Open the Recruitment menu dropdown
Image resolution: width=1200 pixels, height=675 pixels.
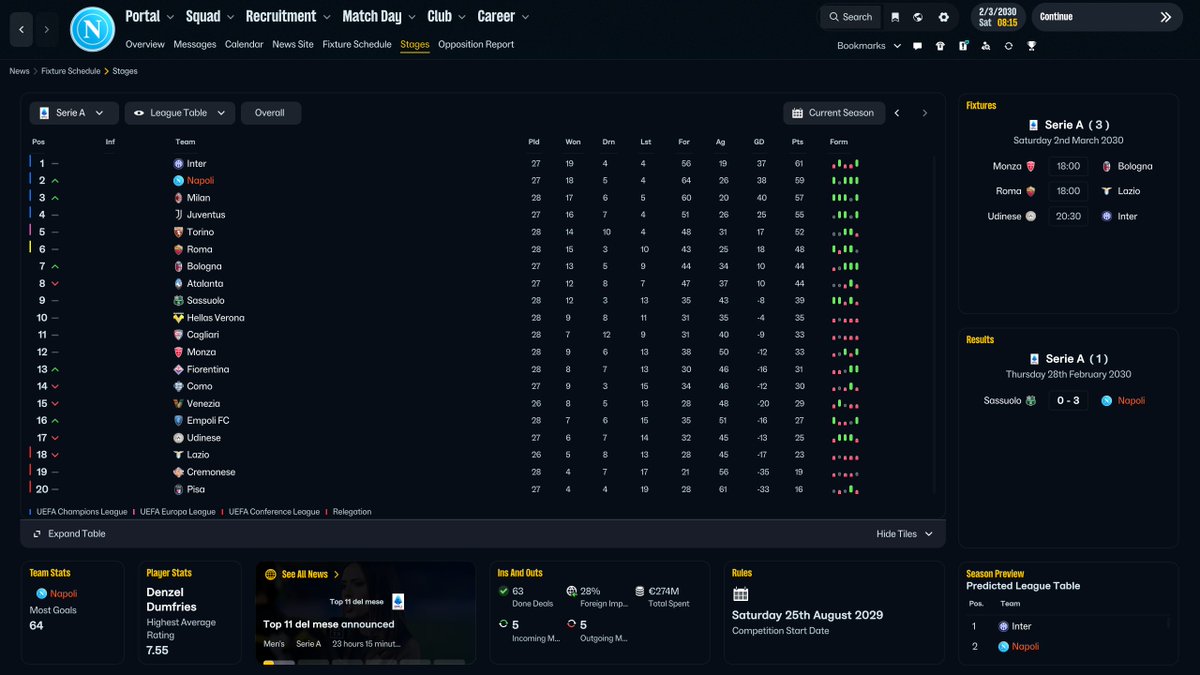coord(288,16)
